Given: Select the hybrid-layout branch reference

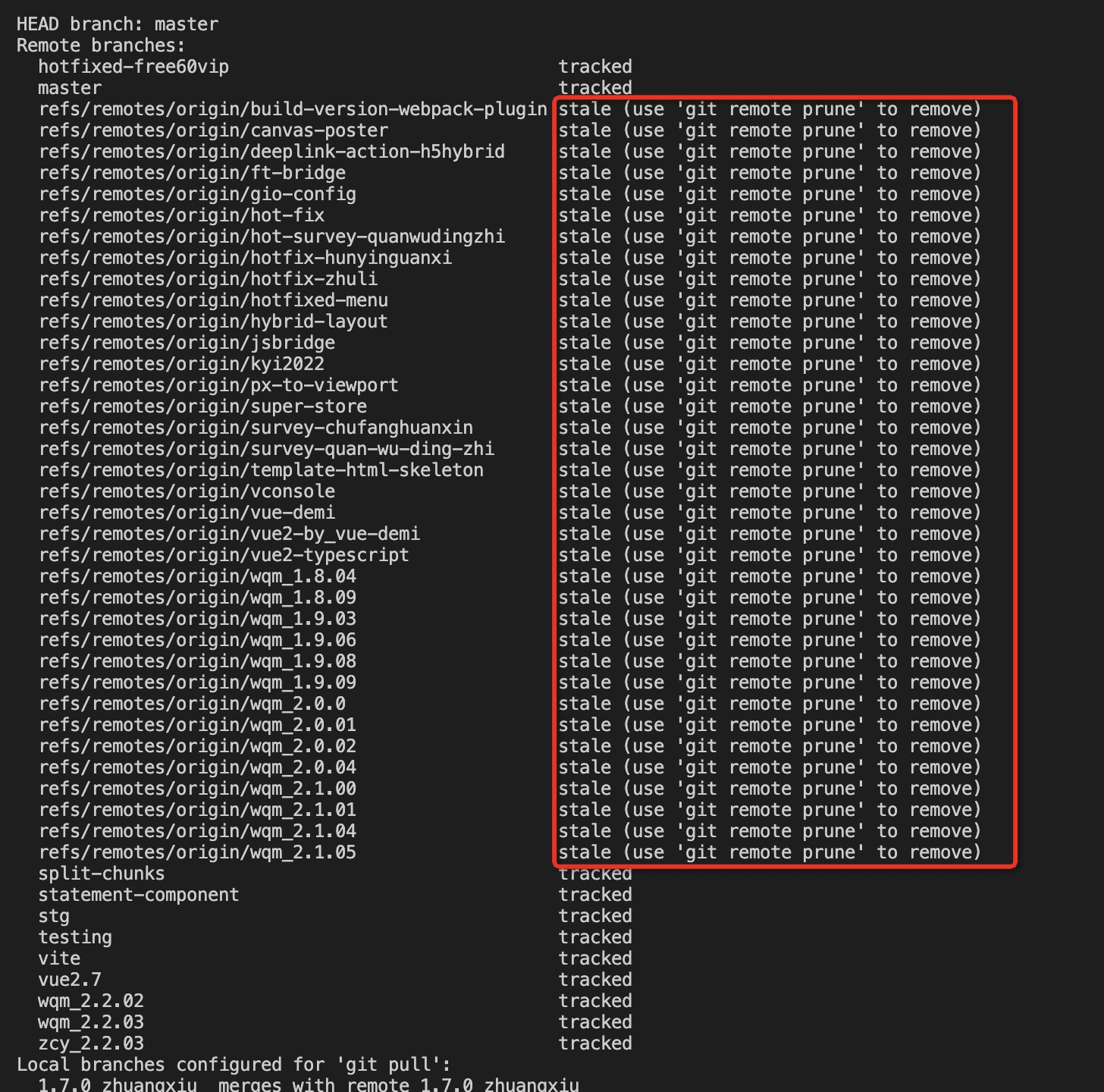Looking at the screenshot, I should [213, 322].
